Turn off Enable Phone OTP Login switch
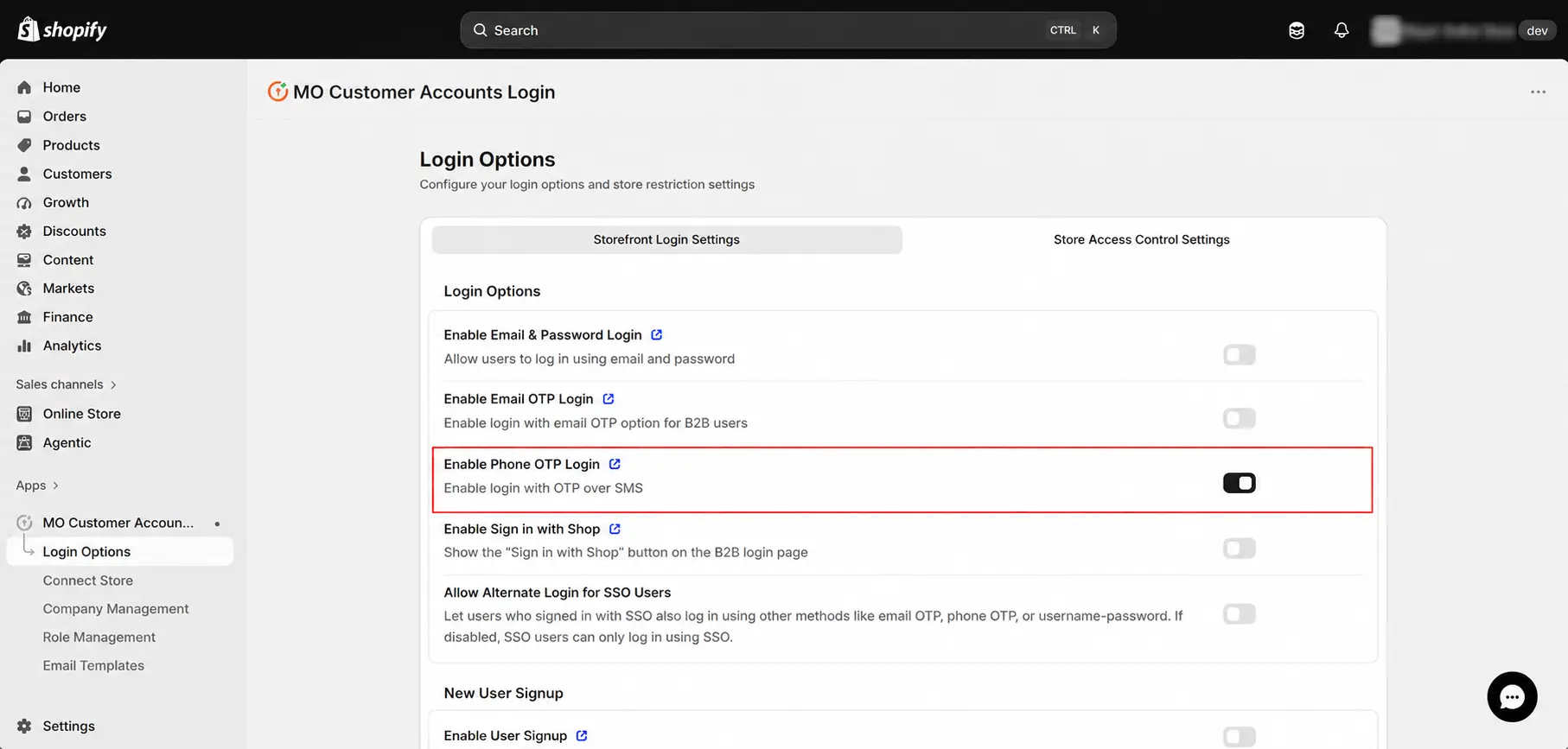The height and width of the screenshot is (749, 1568). click(x=1239, y=483)
